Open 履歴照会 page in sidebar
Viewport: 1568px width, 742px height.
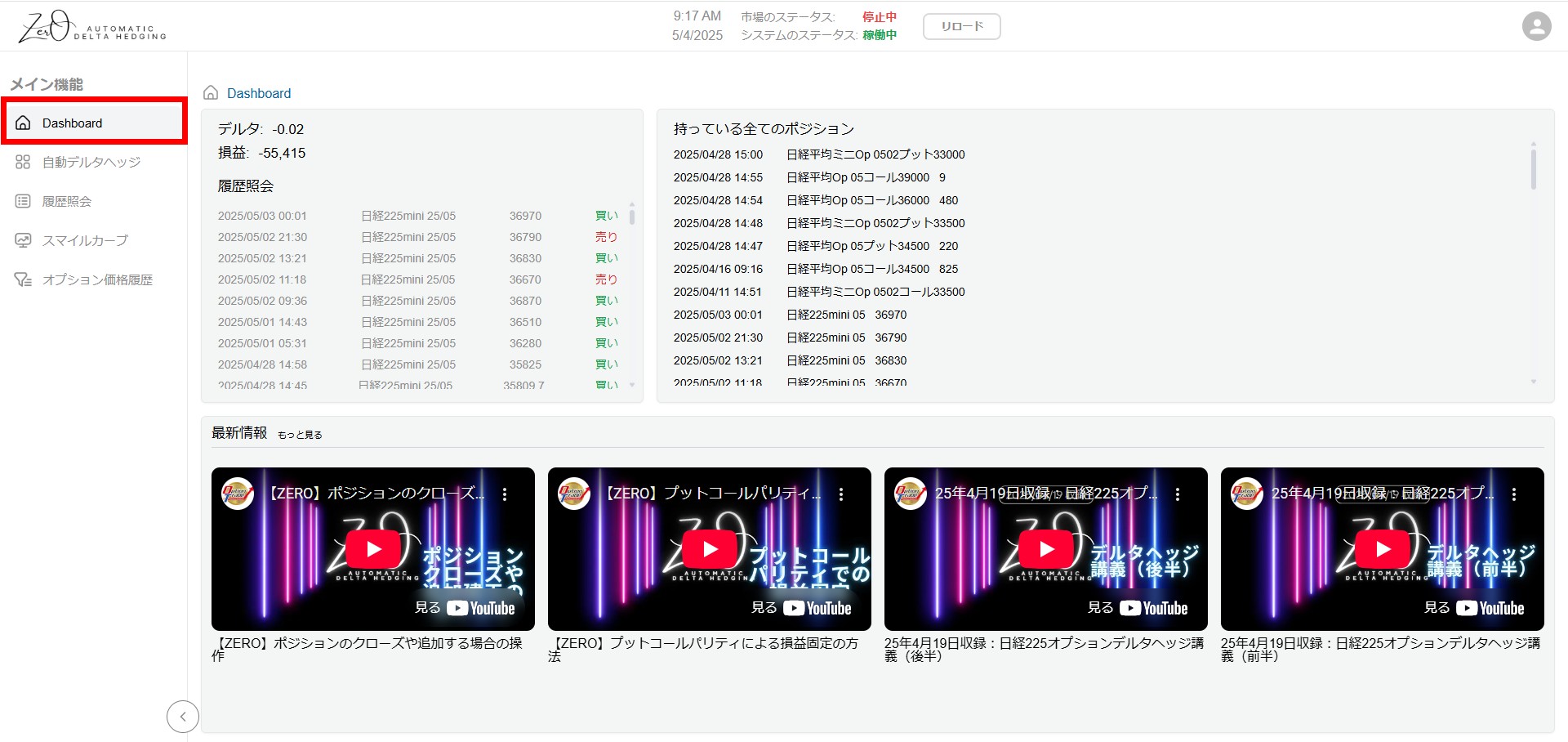(67, 201)
